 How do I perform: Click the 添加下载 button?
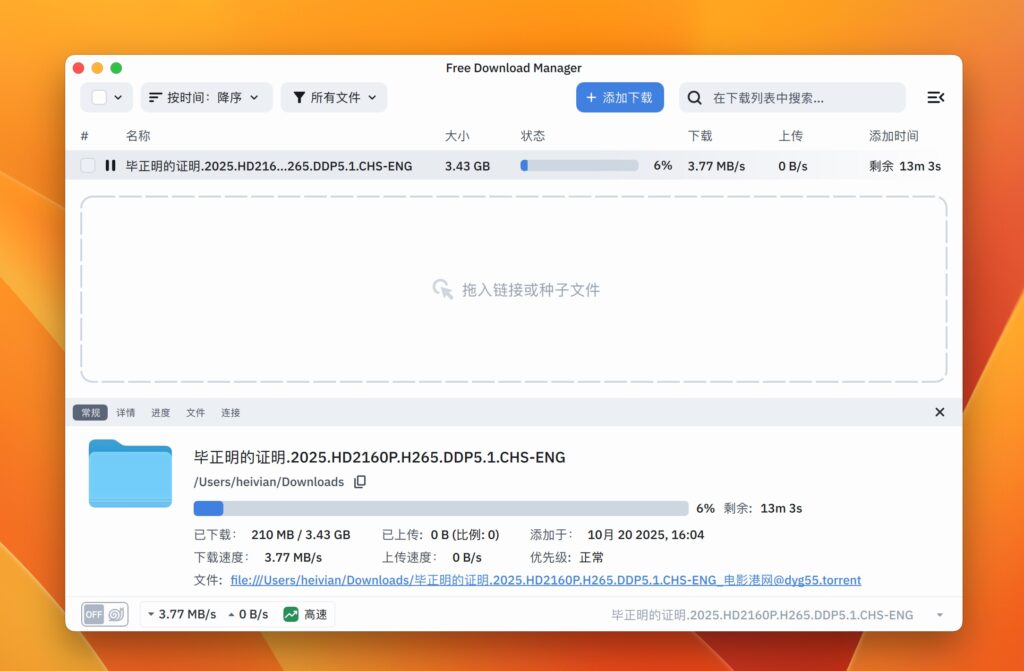(x=620, y=97)
